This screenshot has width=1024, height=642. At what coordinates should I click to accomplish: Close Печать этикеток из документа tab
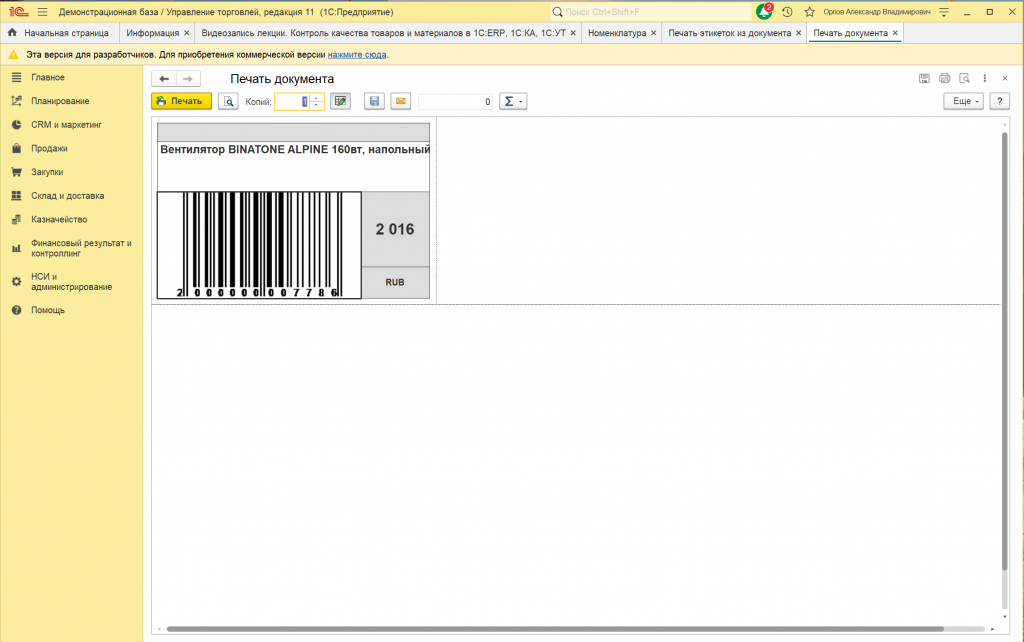coord(799,33)
